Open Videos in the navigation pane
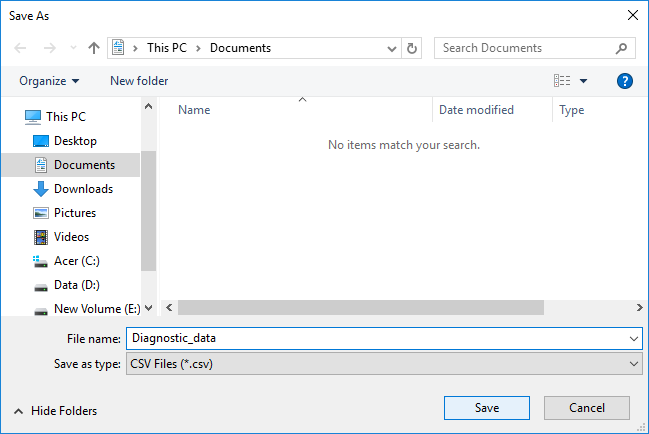This screenshot has width=649, height=434. pos(61,237)
